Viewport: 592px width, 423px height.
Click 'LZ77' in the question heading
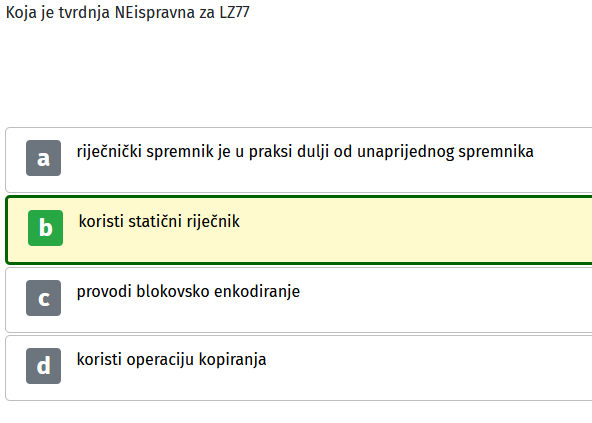pyautogui.click(x=234, y=12)
